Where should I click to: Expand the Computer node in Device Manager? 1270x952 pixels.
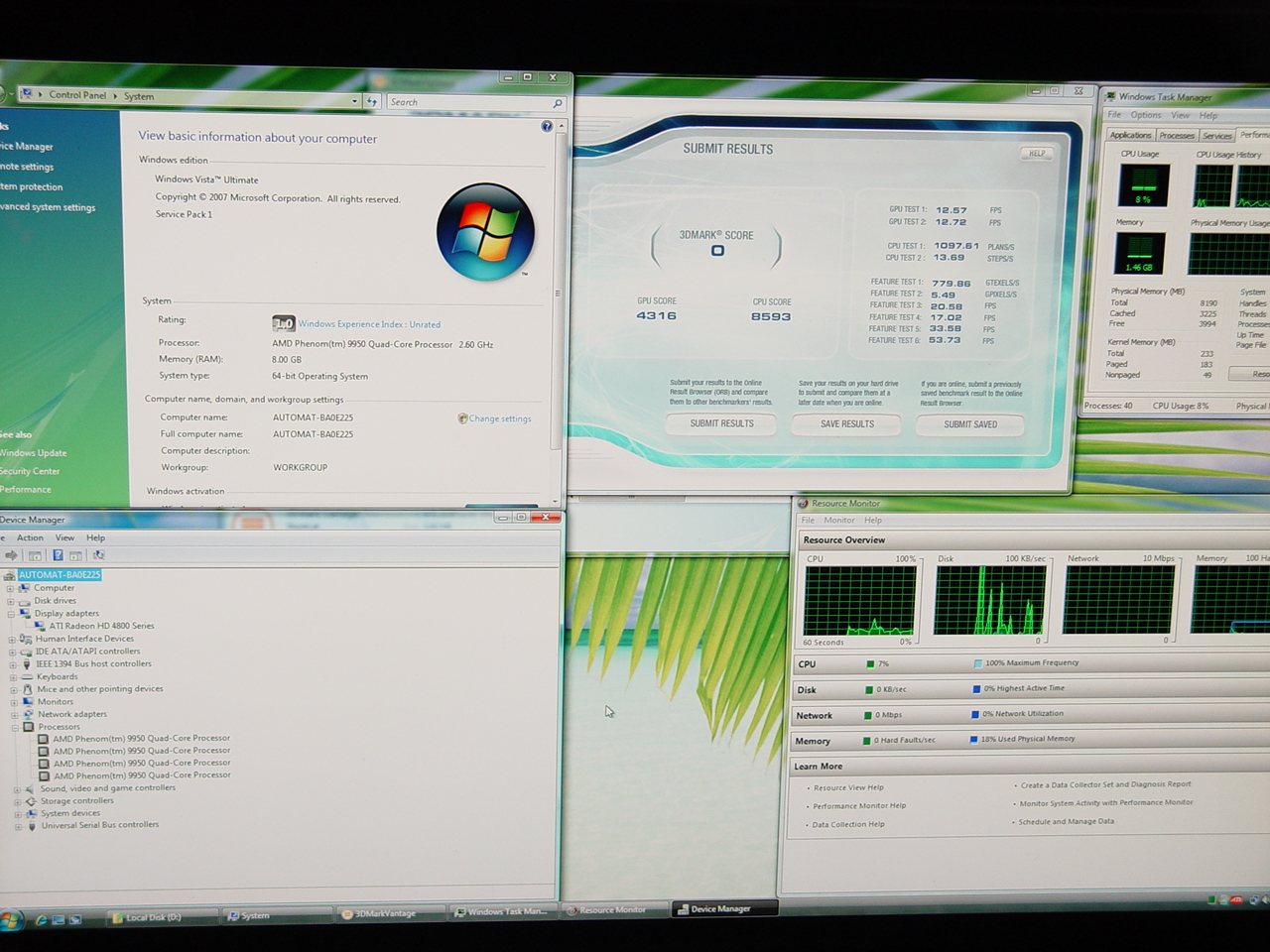point(10,588)
